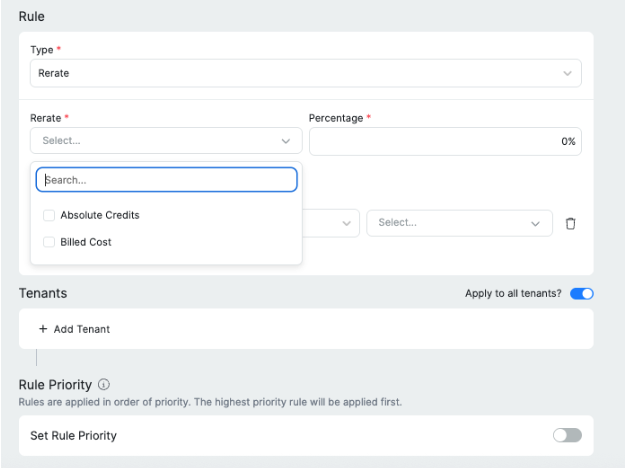This screenshot has height=468, width=627.
Task: Expand the partially hidden dropdown chevron
Action: pos(346,223)
